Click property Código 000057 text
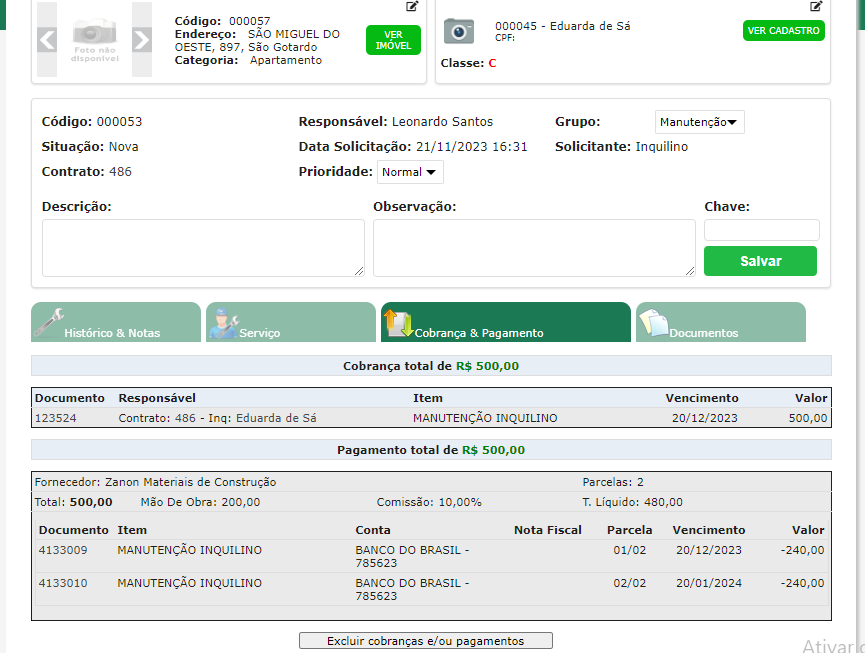 tap(222, 21)
